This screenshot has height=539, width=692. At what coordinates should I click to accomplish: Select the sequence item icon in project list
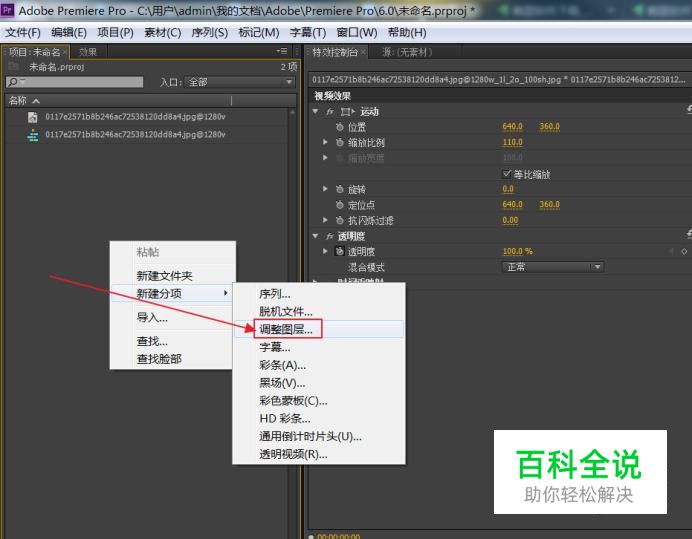point(32,135)
